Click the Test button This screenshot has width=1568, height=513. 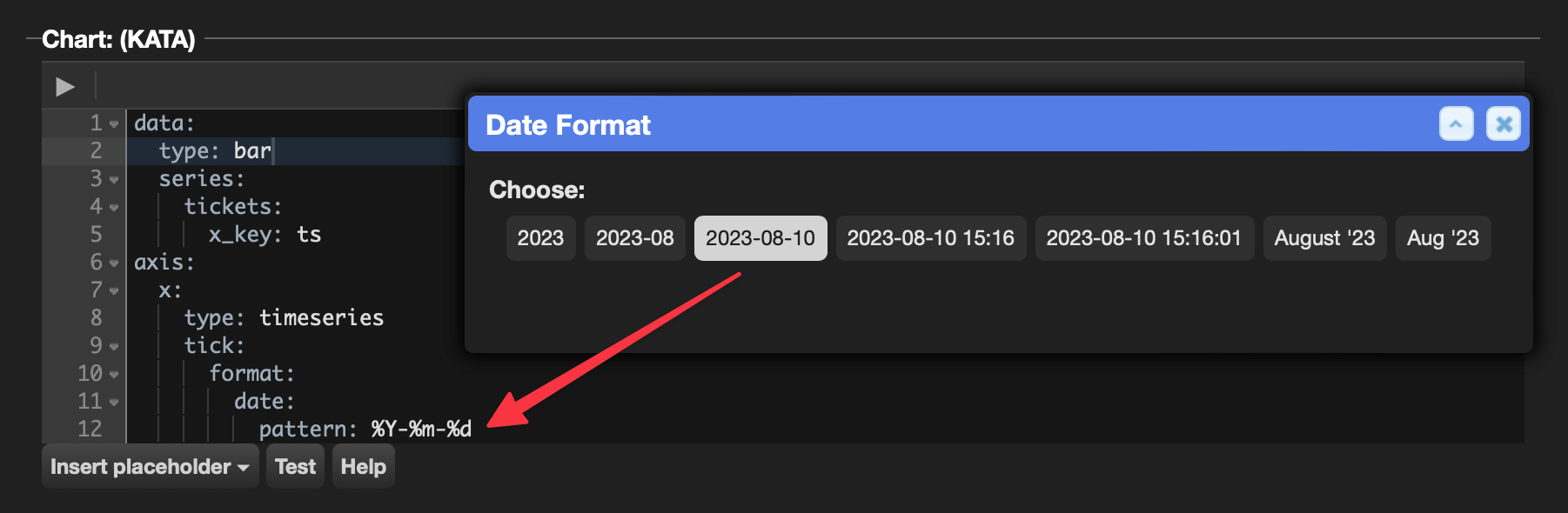pyautogui.click(x=295, y=467)
